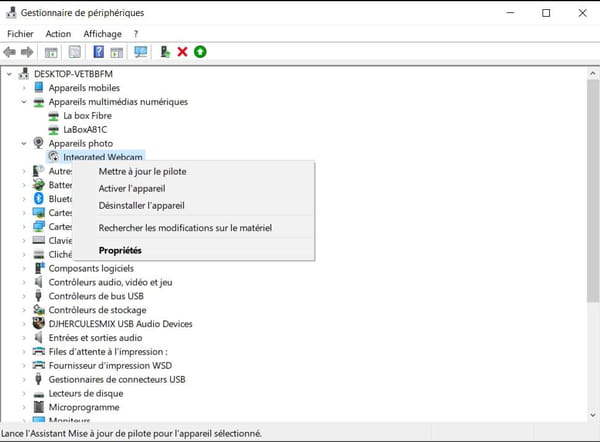Select the LaBoxA81C device
600x442 pixels.
(x=85, y=130)
